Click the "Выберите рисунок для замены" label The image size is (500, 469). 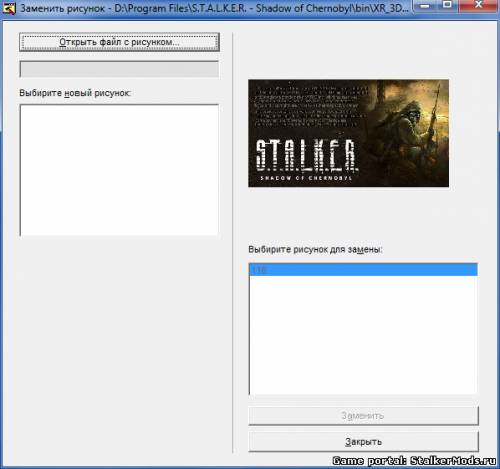[x=315, y=249]
